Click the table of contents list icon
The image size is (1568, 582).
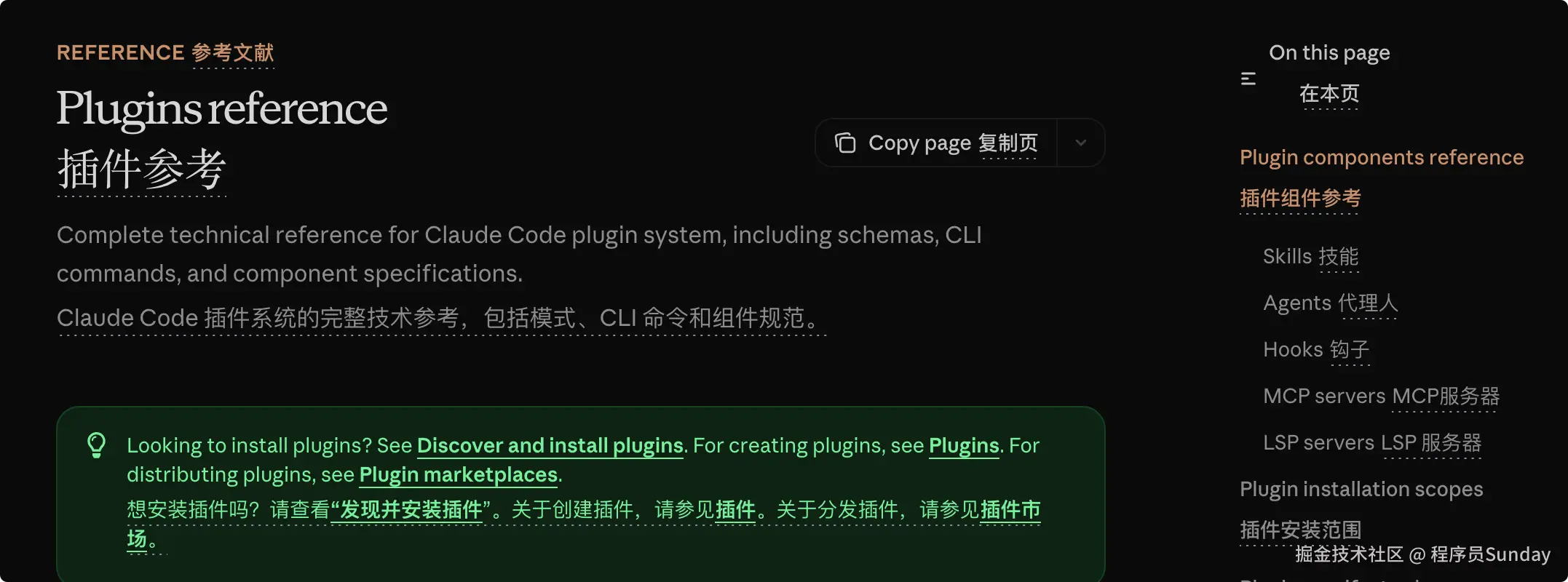(1248, 79)
